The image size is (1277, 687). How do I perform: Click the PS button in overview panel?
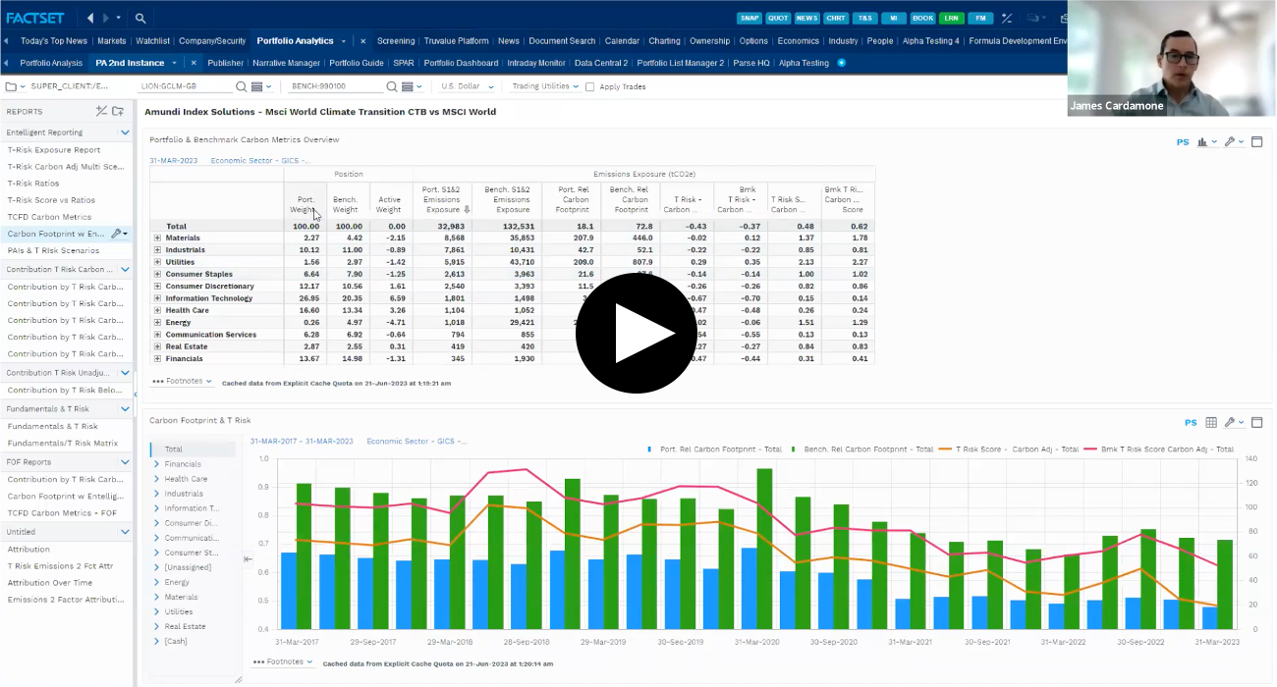click(1183, 142)
